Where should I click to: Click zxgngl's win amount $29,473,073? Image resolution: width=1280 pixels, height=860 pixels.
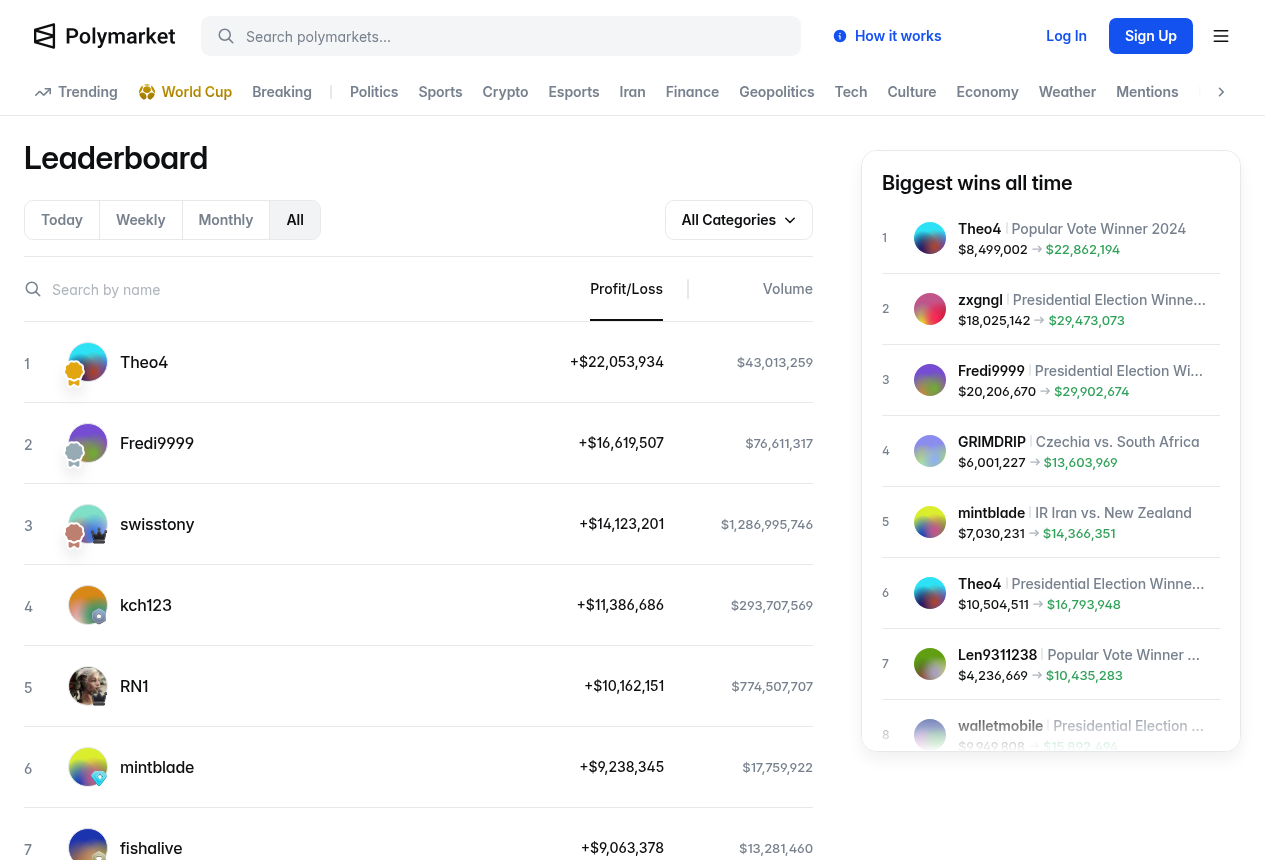[1087, 321]
